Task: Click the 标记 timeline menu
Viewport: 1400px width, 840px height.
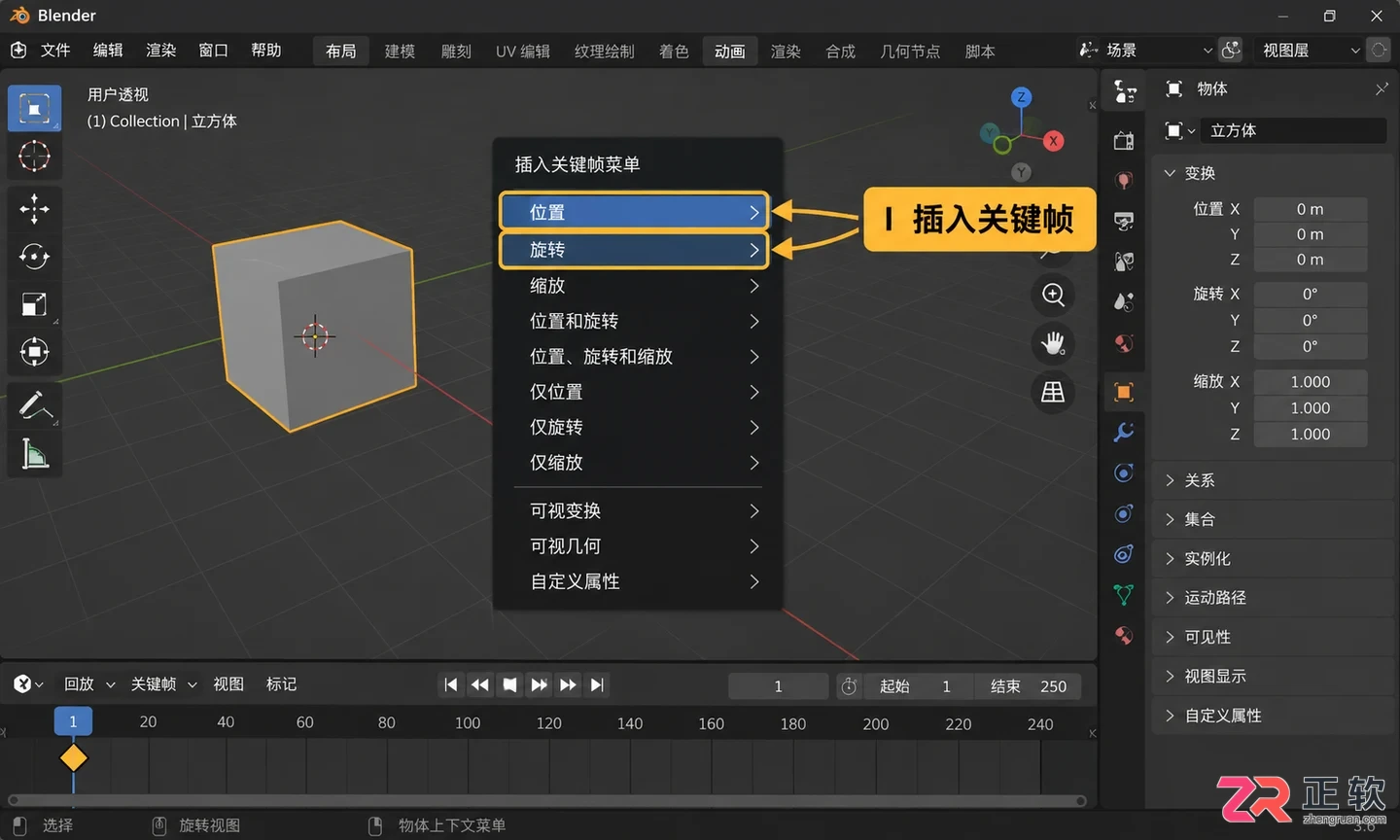Action: (282, 684)
